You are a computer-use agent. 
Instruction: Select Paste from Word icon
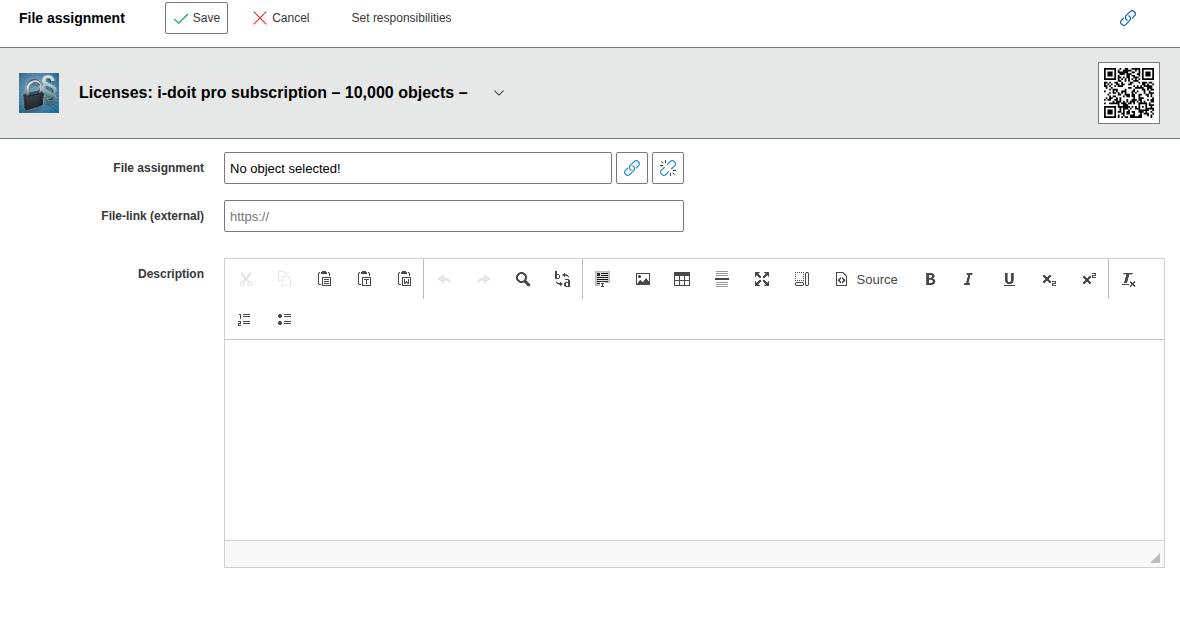(404, 279)
